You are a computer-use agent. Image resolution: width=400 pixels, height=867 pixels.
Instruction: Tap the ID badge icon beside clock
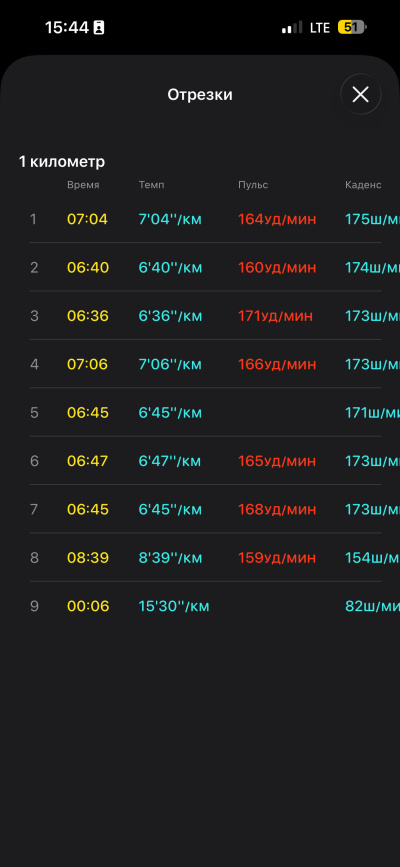coord(99,28)
